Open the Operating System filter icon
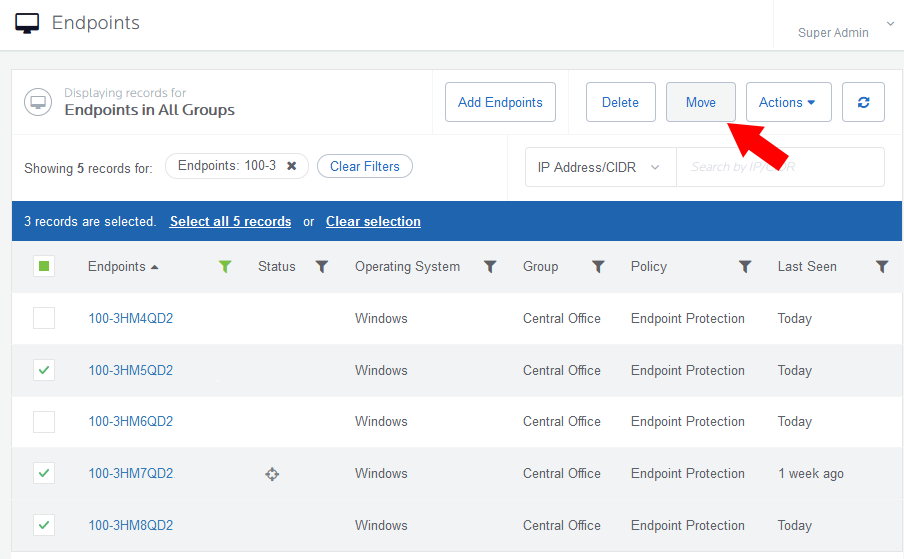The height and width of the screenshot is (559, 904). (x=490, y=267)
